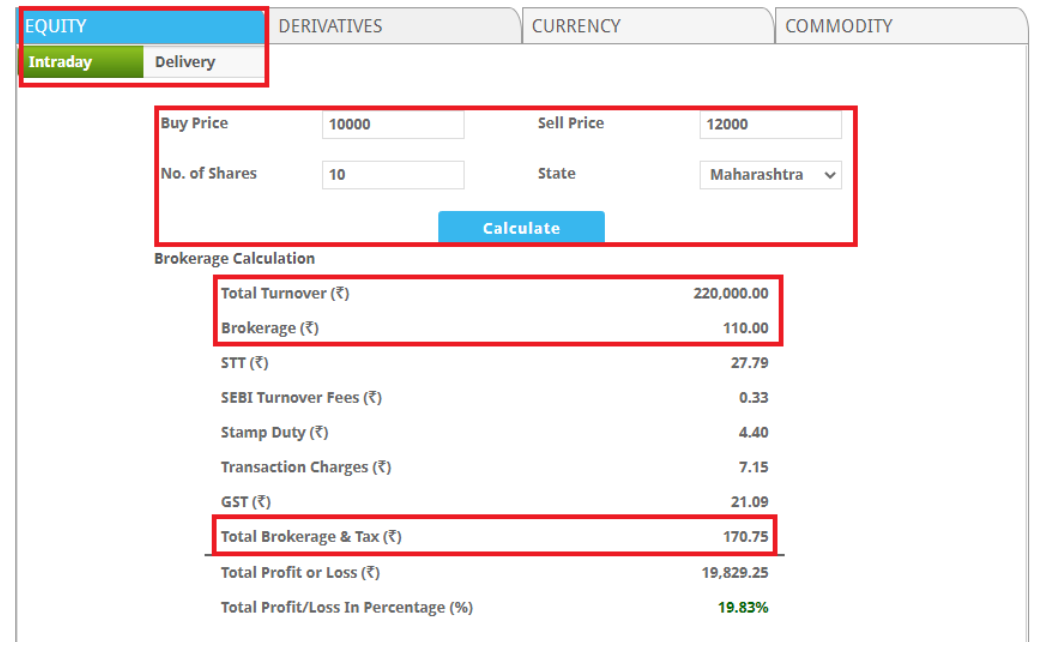Click the GST value 21.09

tap(749, 502)
